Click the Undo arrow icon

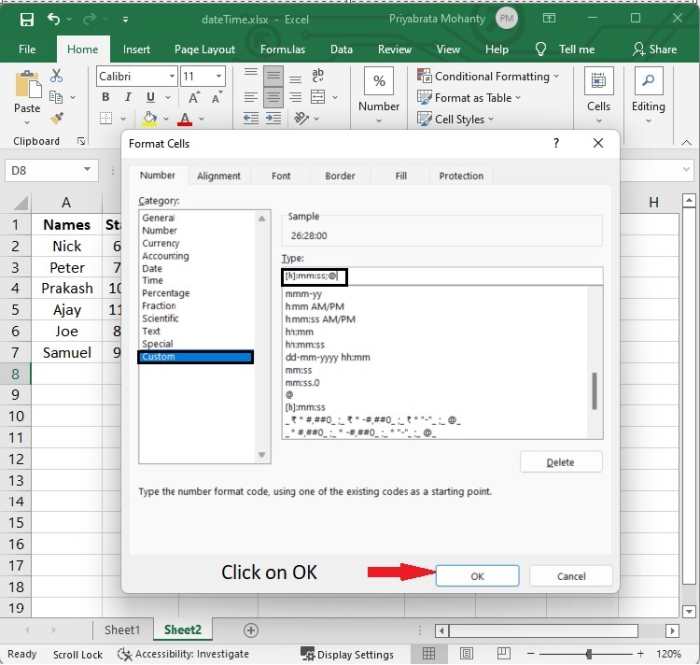(54, 19)
